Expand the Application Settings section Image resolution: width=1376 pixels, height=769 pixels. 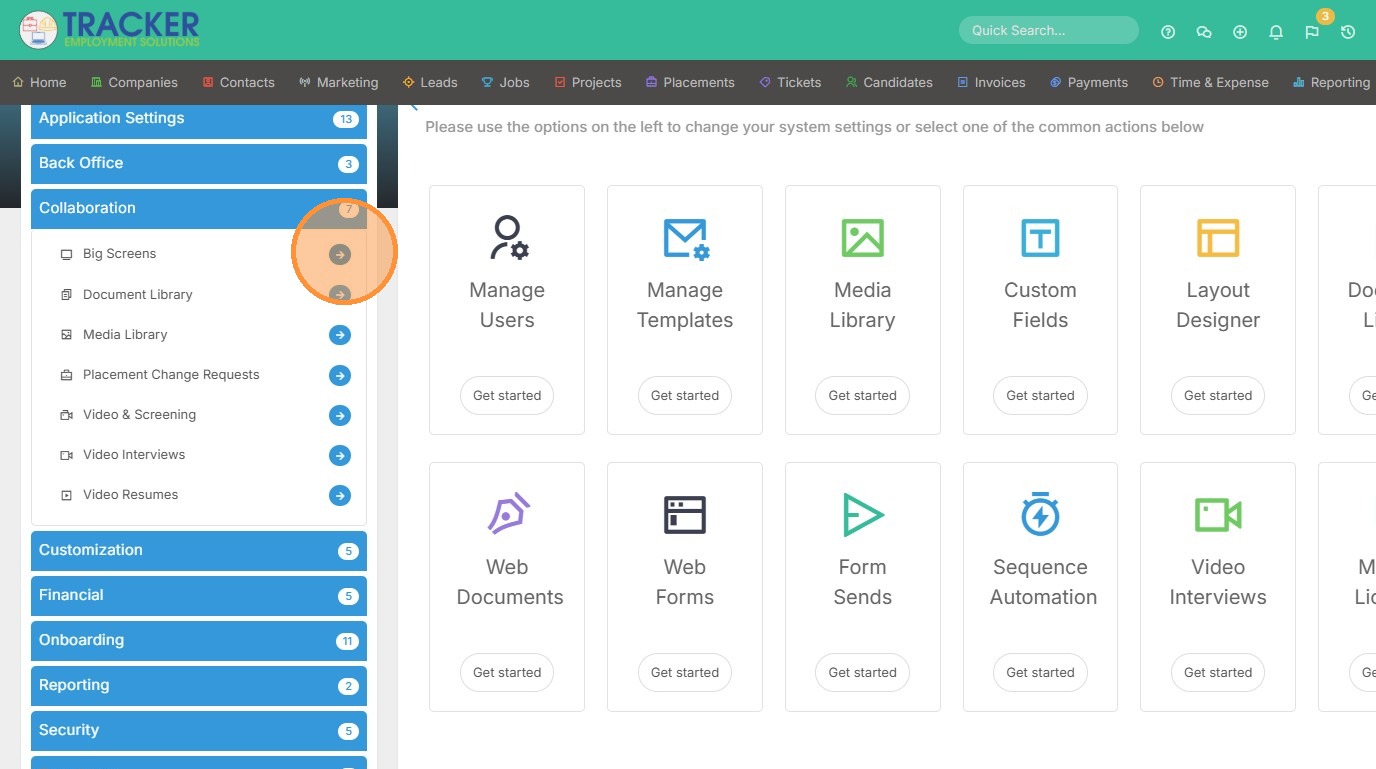pyautogui.click(x=199, y=119)
